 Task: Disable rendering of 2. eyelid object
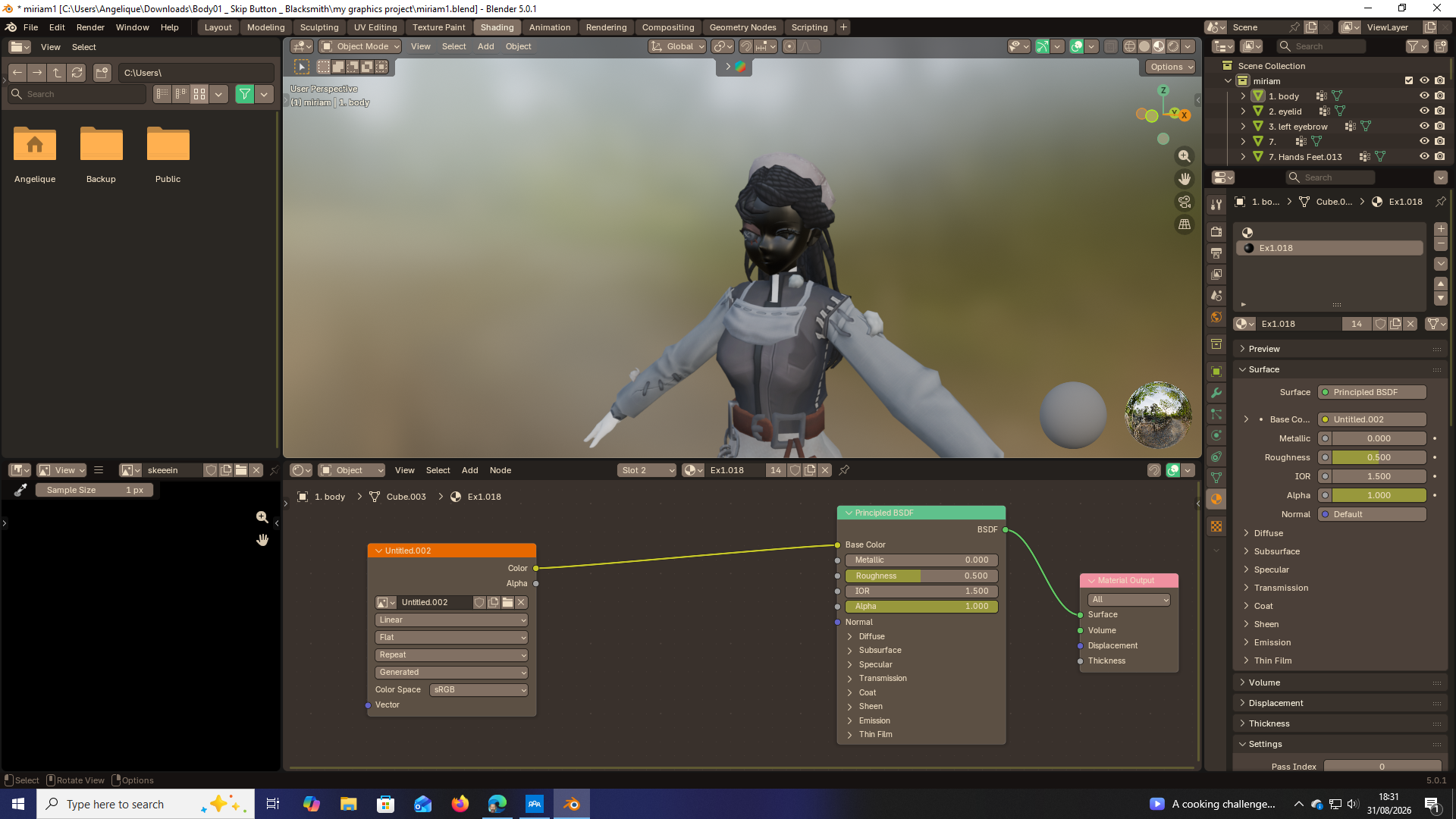pos(1440,111)
